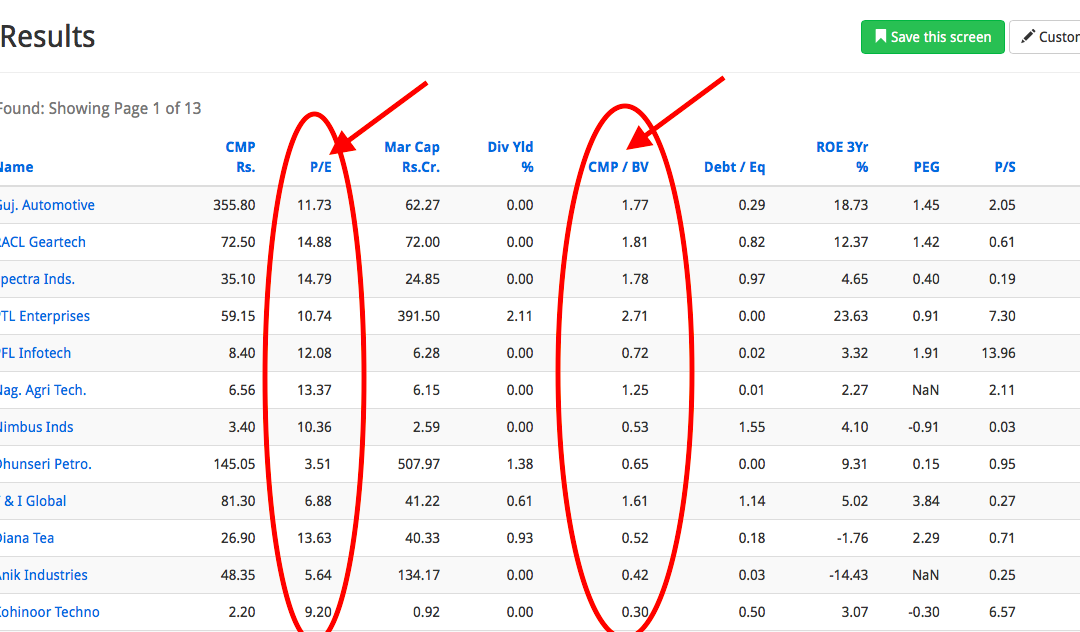This screenshot has height=632, width=1080.
Task: Click CMP value 3.40 for Nimbus Inds
Action: [x=242, y=428]
